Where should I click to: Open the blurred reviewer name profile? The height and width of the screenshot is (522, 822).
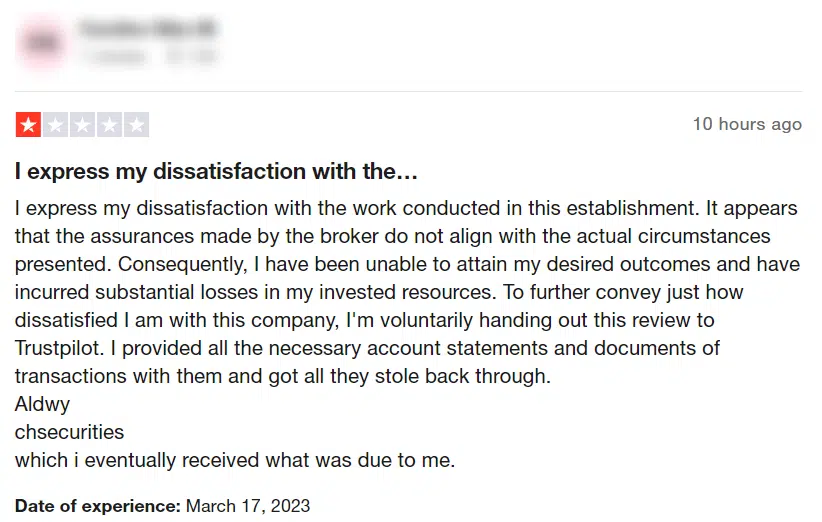point(148,28)
